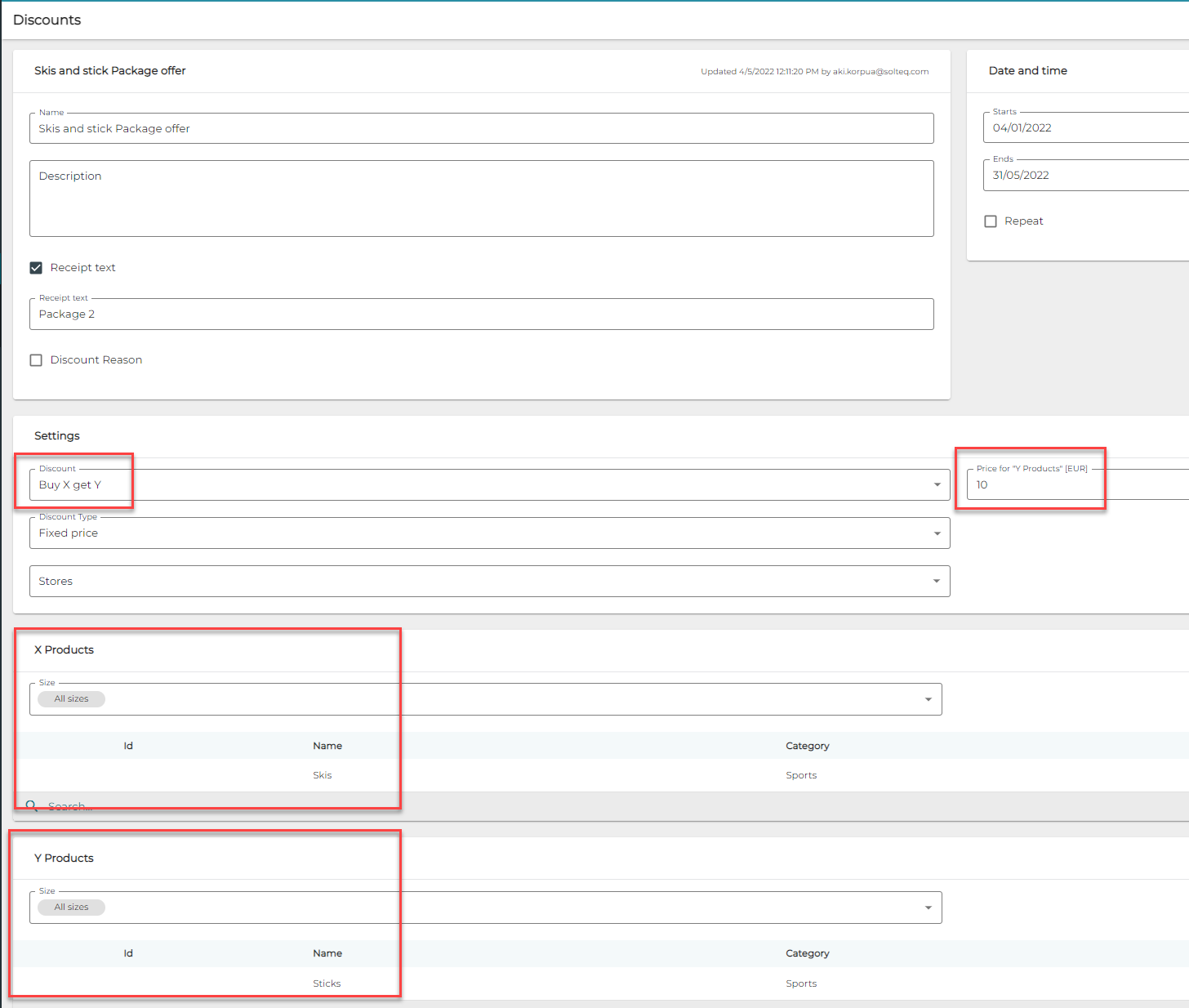
Task: Sort Y Products by Name column header
Action: pos(327,953)
